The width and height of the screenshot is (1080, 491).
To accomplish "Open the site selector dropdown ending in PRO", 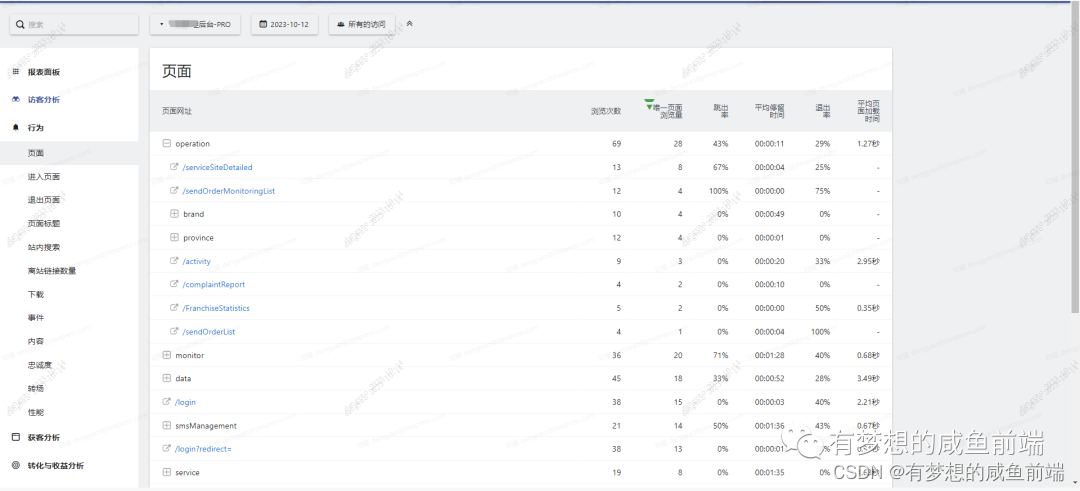I will point(195,24).
